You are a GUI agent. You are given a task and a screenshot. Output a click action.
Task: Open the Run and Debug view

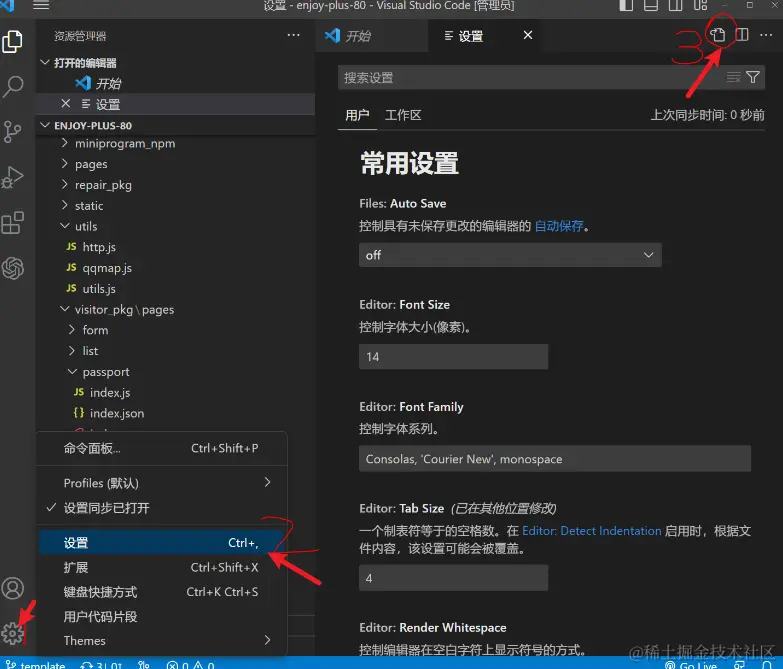point(12,177)
